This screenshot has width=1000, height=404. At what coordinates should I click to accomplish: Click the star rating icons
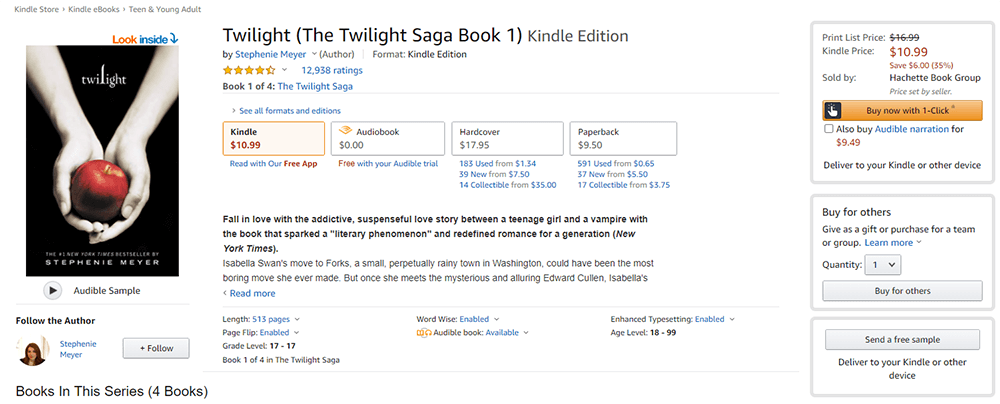point(248,71)
